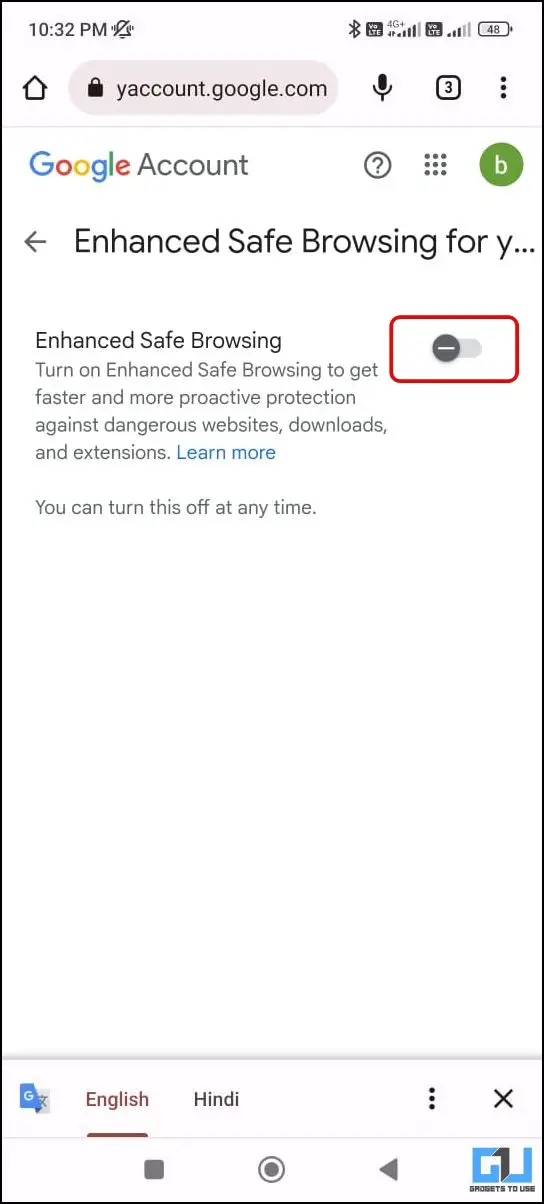Go back using the arrow beside Enhanced Safe Browsing
The height and width of the screenshot is (1204, 544).
36,241
